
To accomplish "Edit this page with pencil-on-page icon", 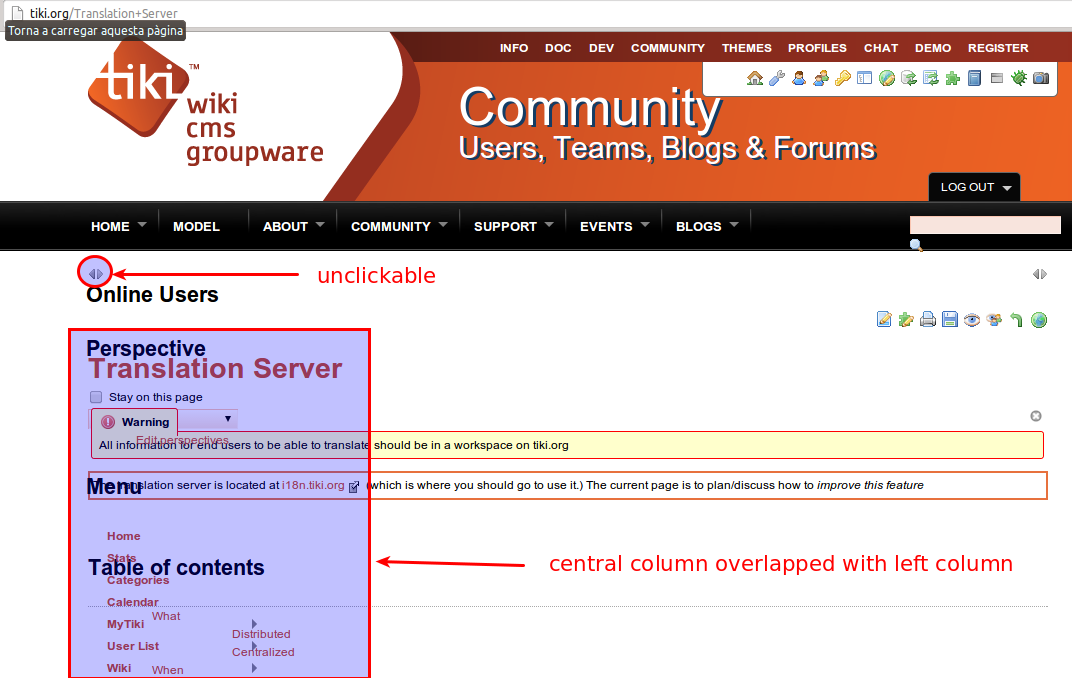I will point(884,319).
